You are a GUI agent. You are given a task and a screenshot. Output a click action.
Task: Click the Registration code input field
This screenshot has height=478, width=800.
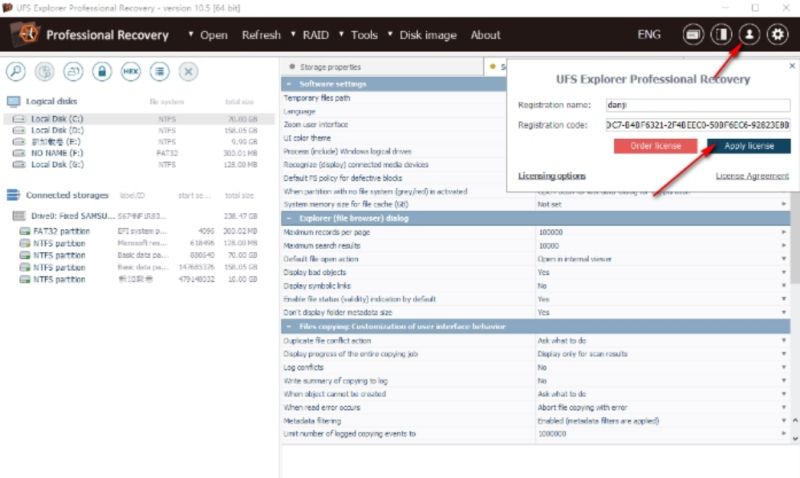(698, 125)
